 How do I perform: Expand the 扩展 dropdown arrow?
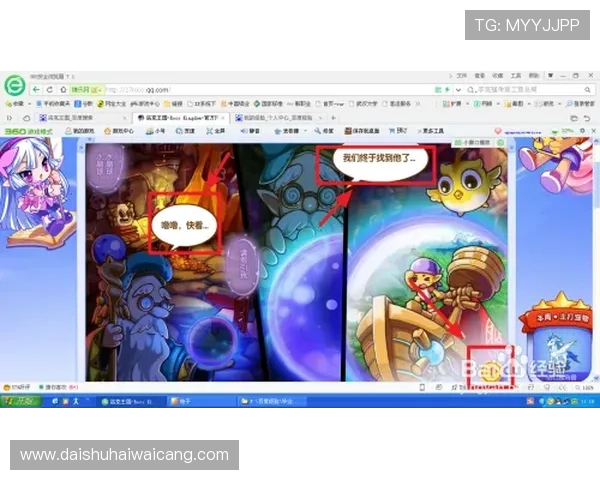[467, 104]
